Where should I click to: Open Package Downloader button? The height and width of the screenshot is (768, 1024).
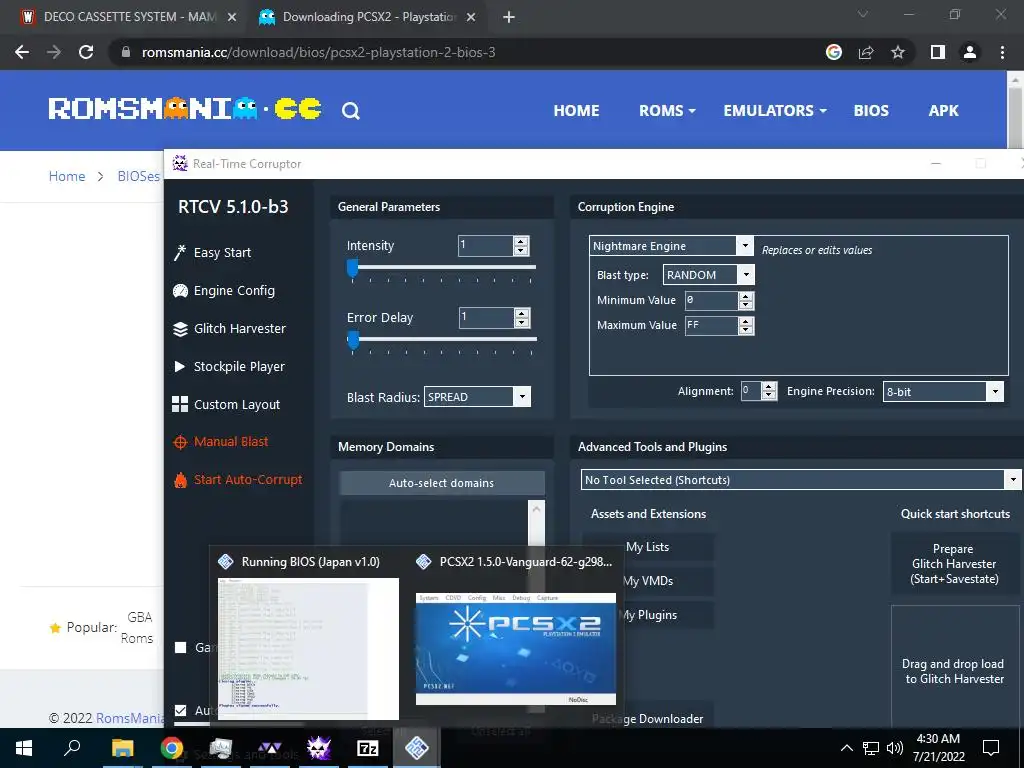coord(648,718)
